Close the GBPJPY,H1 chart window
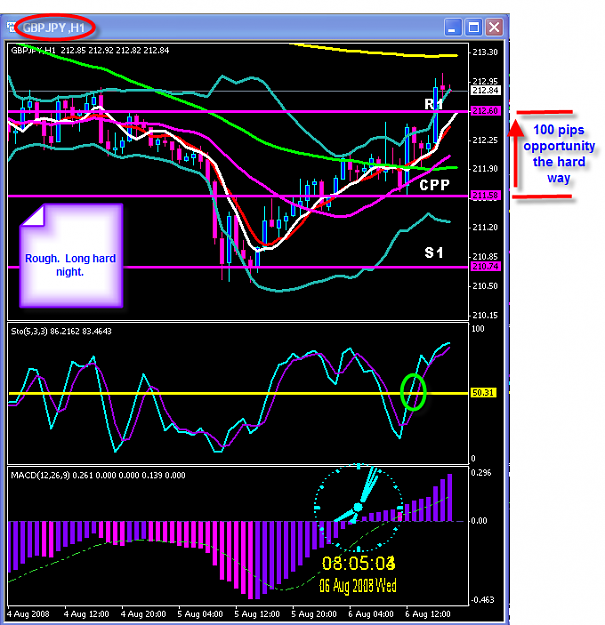605x625 pixels. point(494,28)
